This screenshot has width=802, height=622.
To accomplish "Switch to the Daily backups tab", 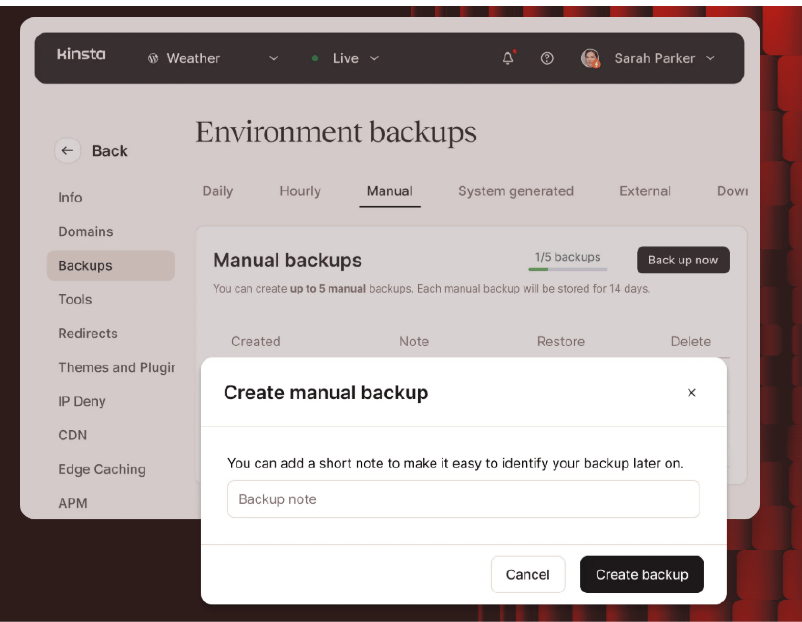I will tap(218, 191).
